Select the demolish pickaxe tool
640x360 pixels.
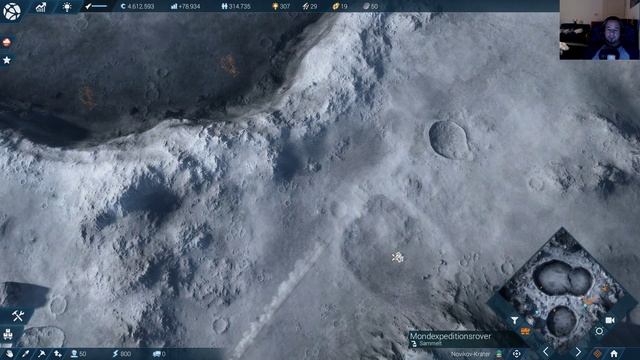point(42,354)
